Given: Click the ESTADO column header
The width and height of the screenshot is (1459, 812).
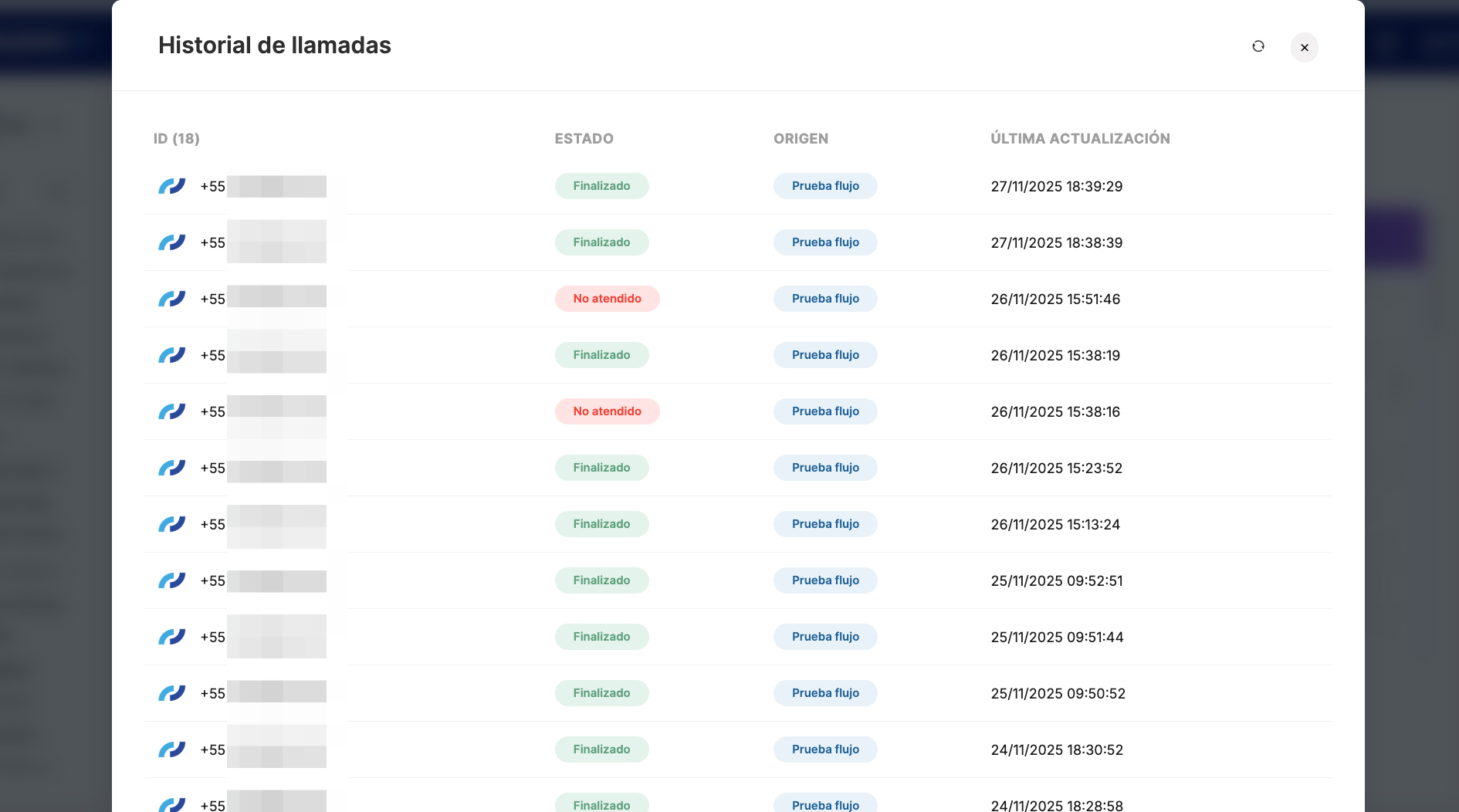Looking at the screenshot, I should click(x=584, y=139).
